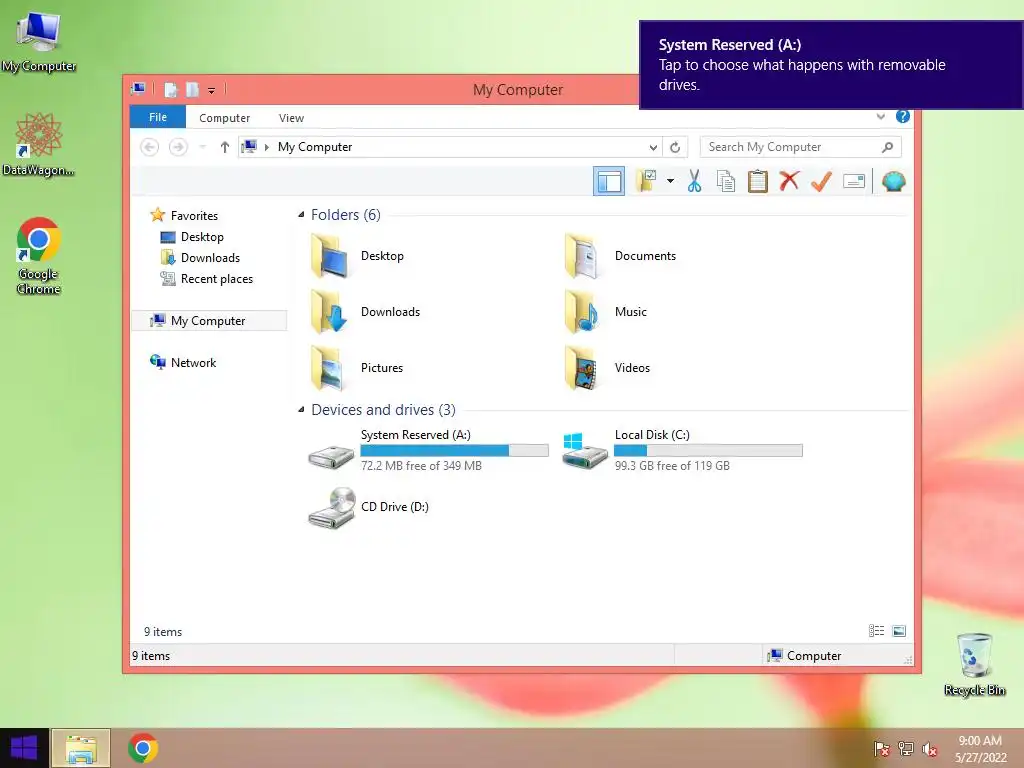Select the Local Disk (C:) drive
The width and height of the screenshot is (1024, 768).
(x=682, y=450)
